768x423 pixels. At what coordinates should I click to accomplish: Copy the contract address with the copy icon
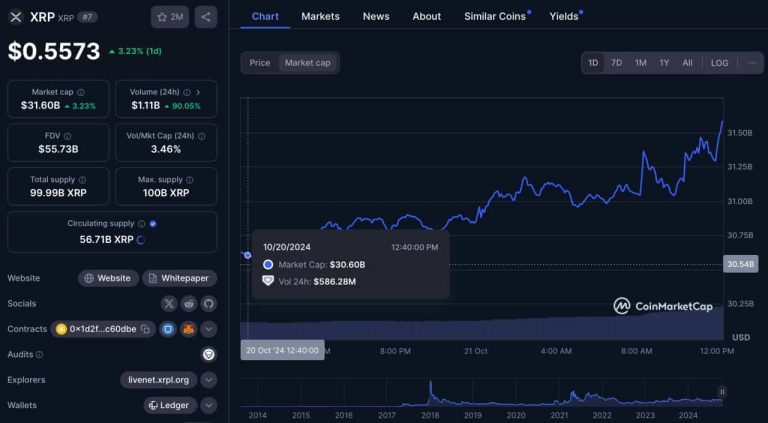[x=145, y=329]
